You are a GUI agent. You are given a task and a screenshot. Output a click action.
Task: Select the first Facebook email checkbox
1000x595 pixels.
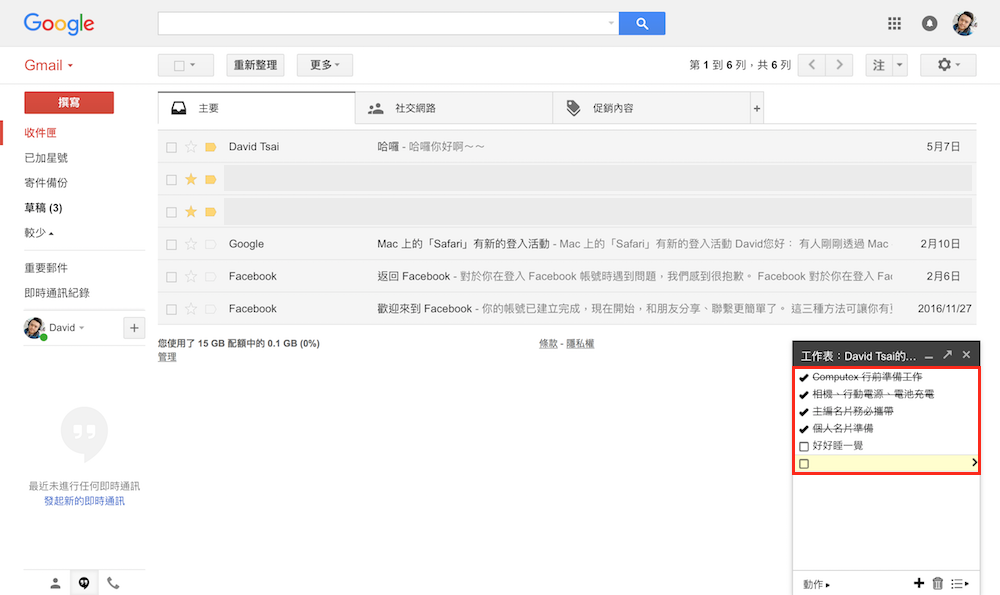pyautogui.click(x=172, y=276)
